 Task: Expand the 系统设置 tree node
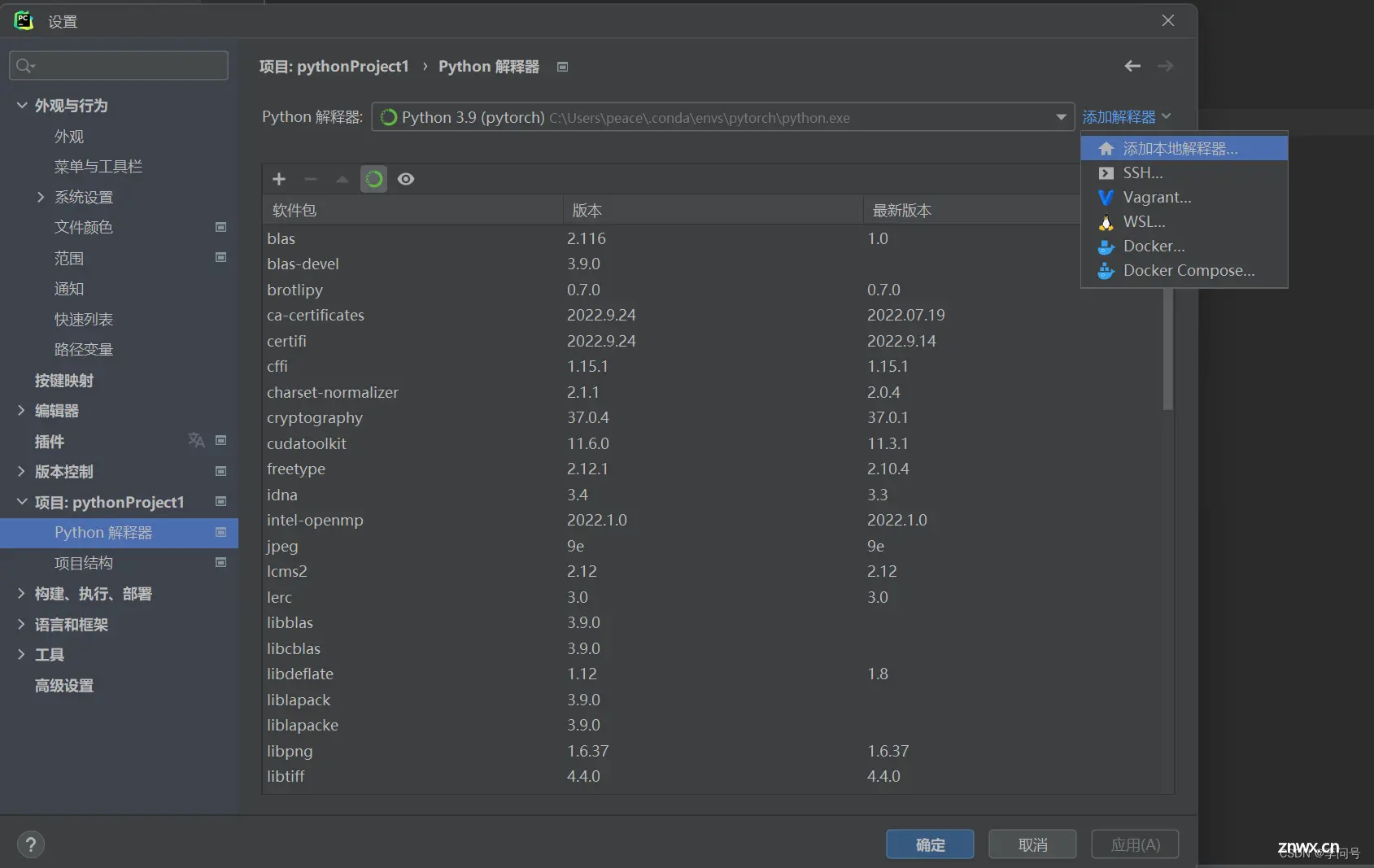[x=41, y=197]
